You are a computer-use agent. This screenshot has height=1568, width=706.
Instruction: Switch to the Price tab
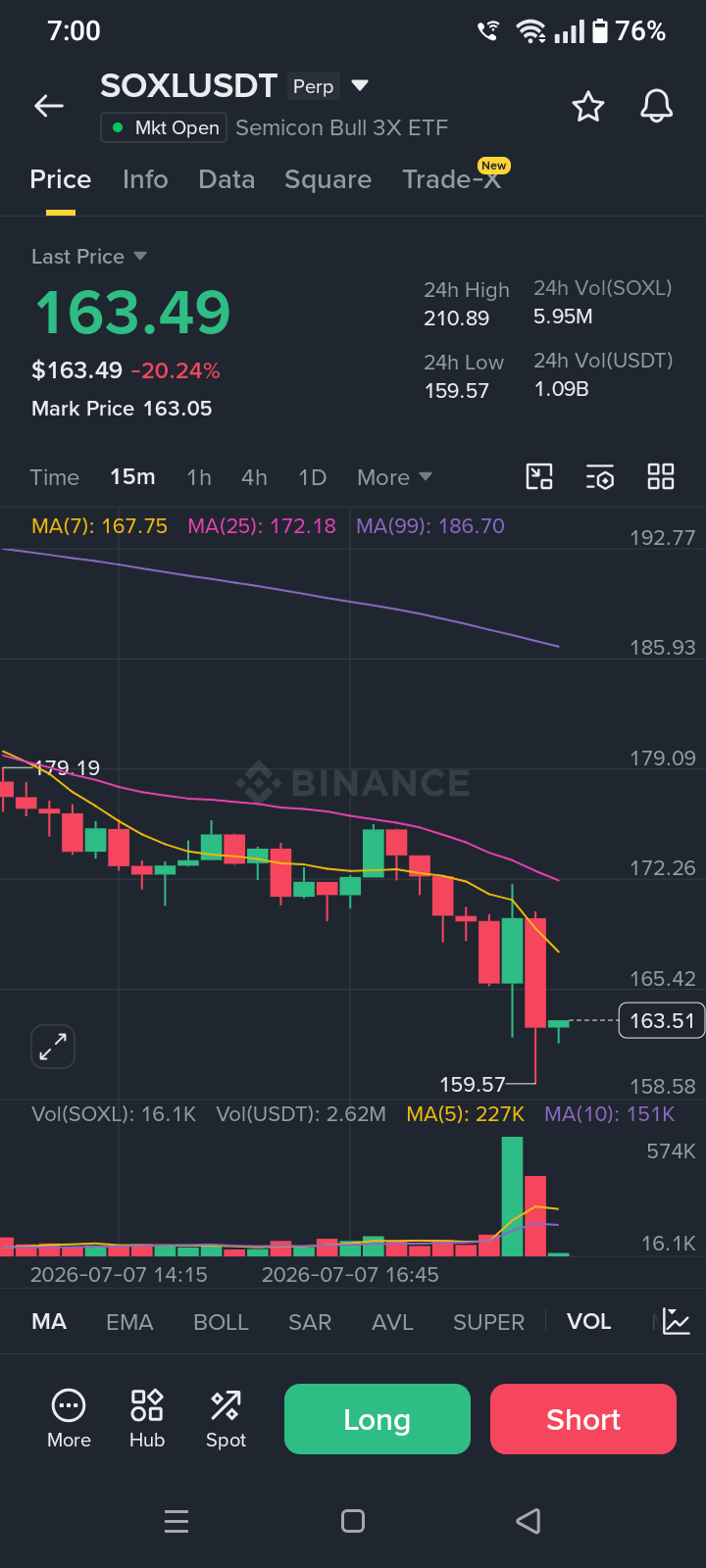[x=61, y=179]
